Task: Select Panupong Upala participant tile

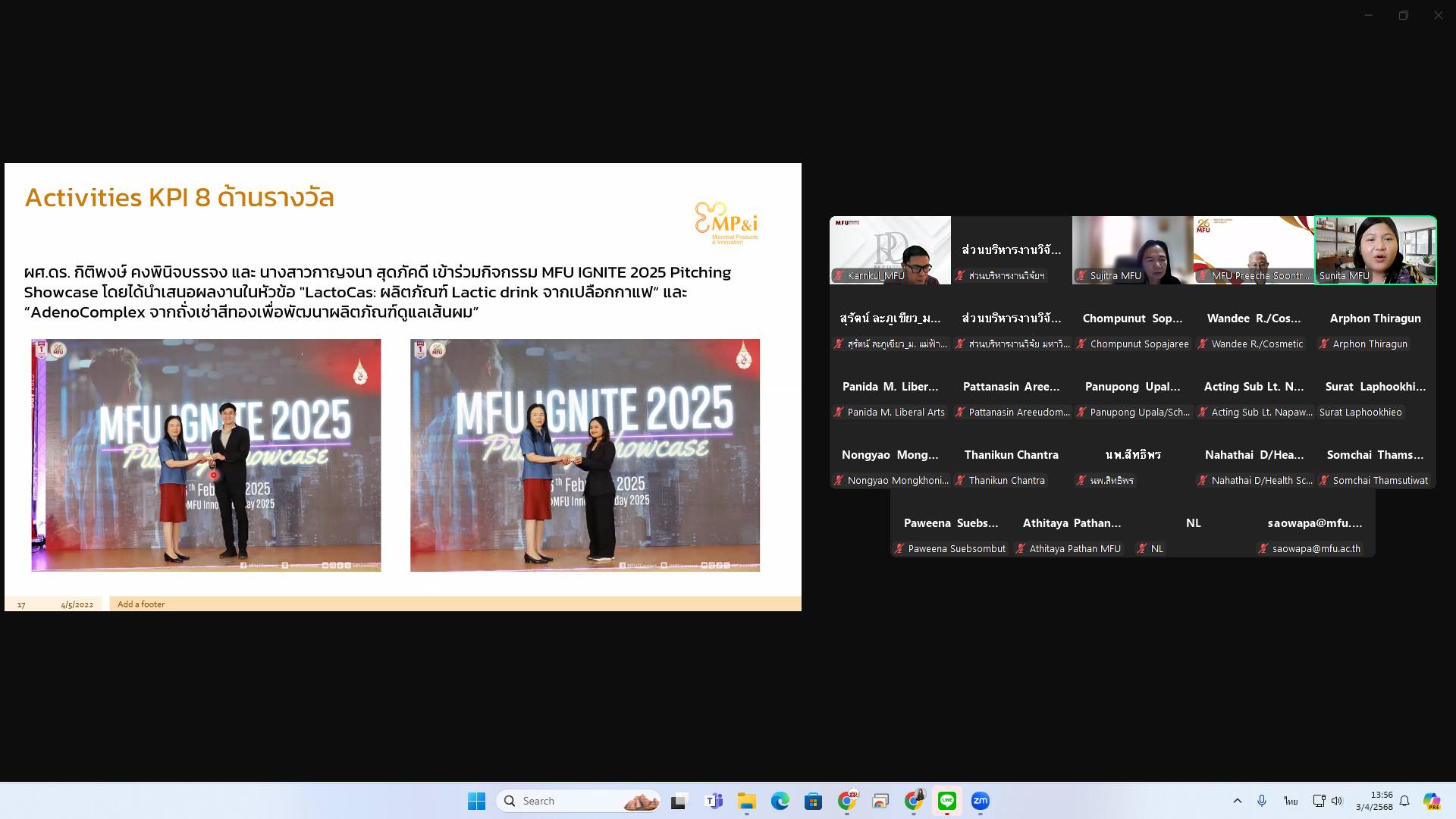Action: tap(1133, 387)
